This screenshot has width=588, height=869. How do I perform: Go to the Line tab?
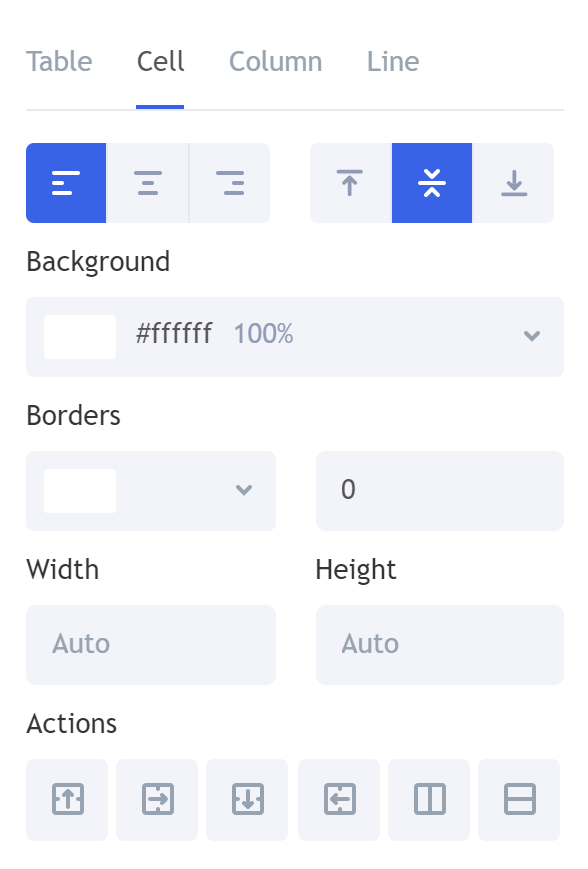click(x=393, y=62)
